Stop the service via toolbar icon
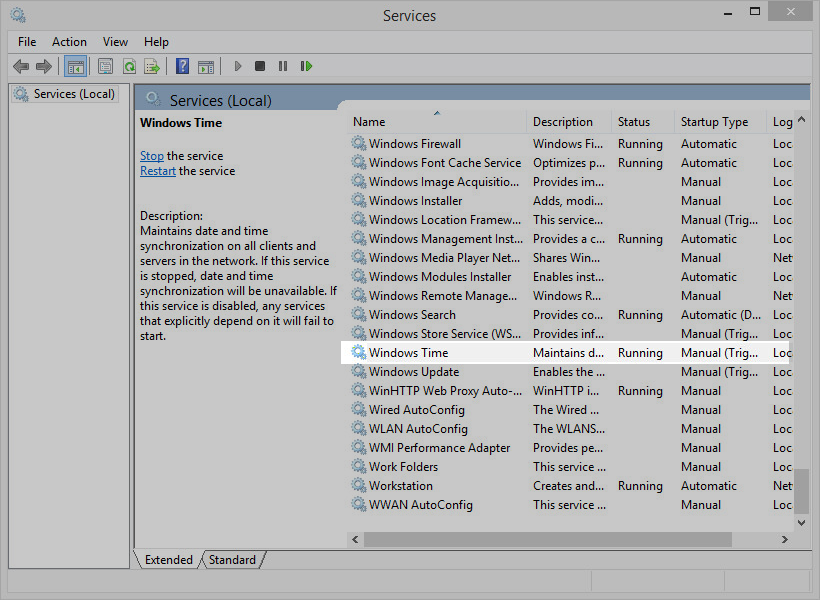This screenshot has height=600, width=820. click(259, 66)
